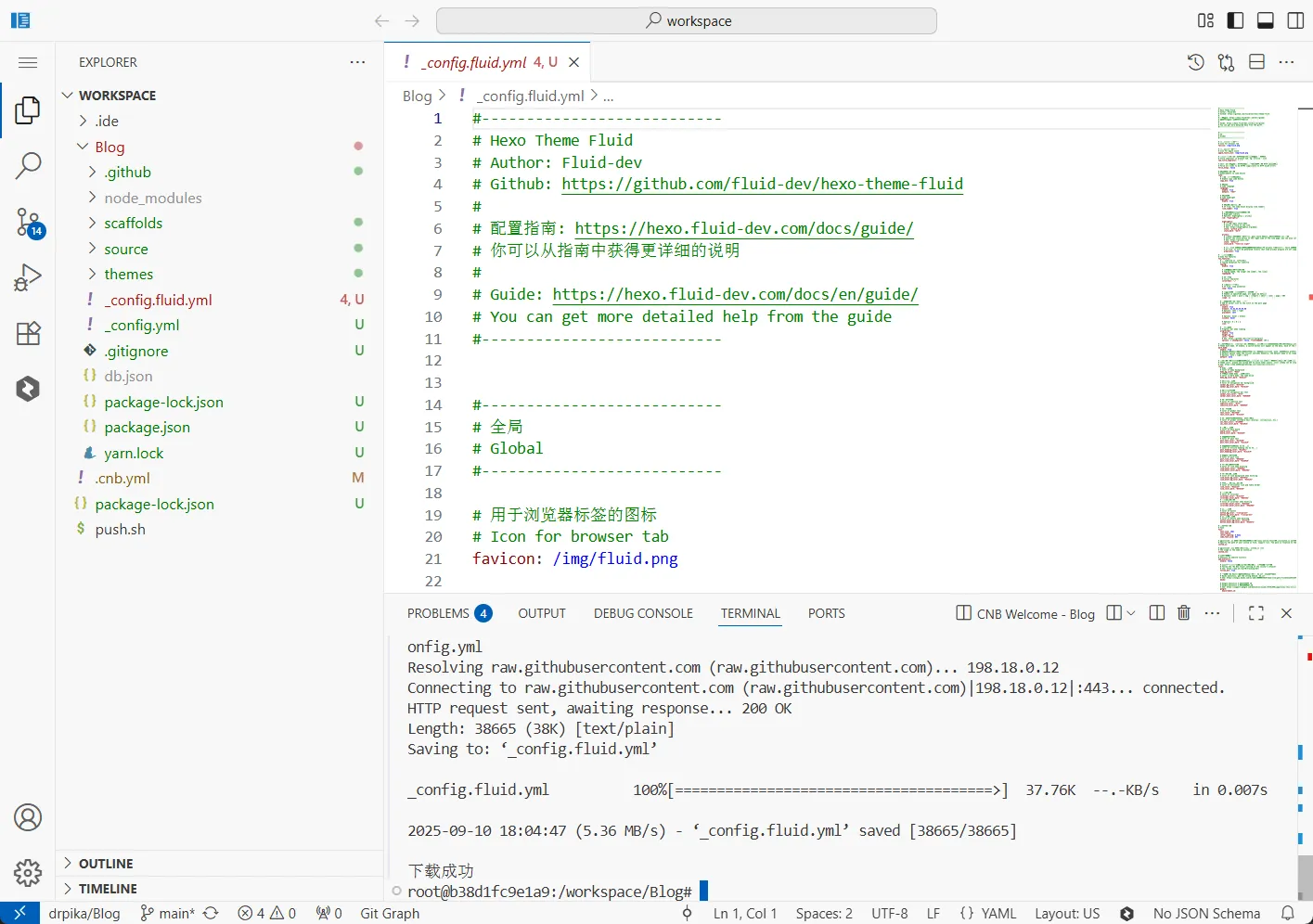Viewport: 1313px width, 924px height.
Task: Synchronize changes icon next to main*
Action: 211,913
